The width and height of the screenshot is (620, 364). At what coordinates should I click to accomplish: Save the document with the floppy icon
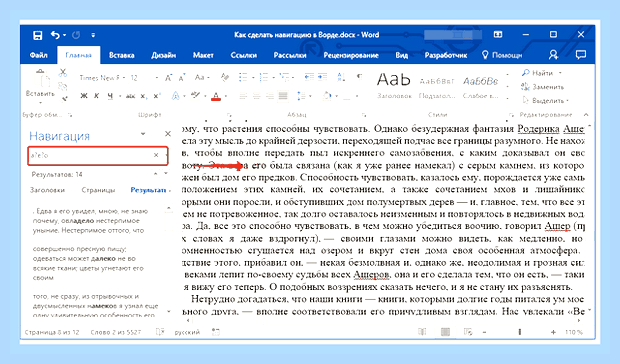click(38, 35)
